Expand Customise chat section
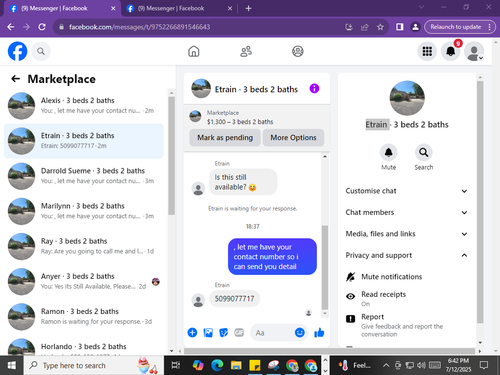The height and width of the screenshot is (375, 500). 406,191
